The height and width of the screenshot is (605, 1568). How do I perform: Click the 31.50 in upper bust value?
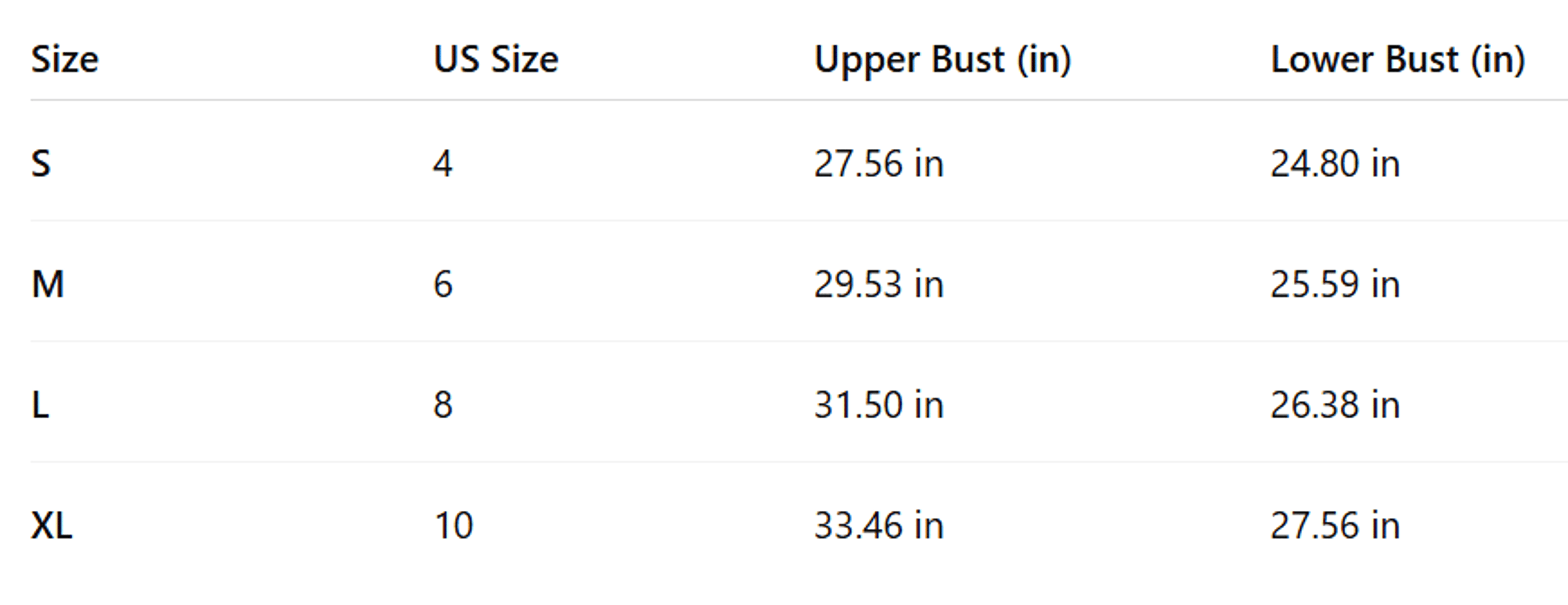point(879,405)
